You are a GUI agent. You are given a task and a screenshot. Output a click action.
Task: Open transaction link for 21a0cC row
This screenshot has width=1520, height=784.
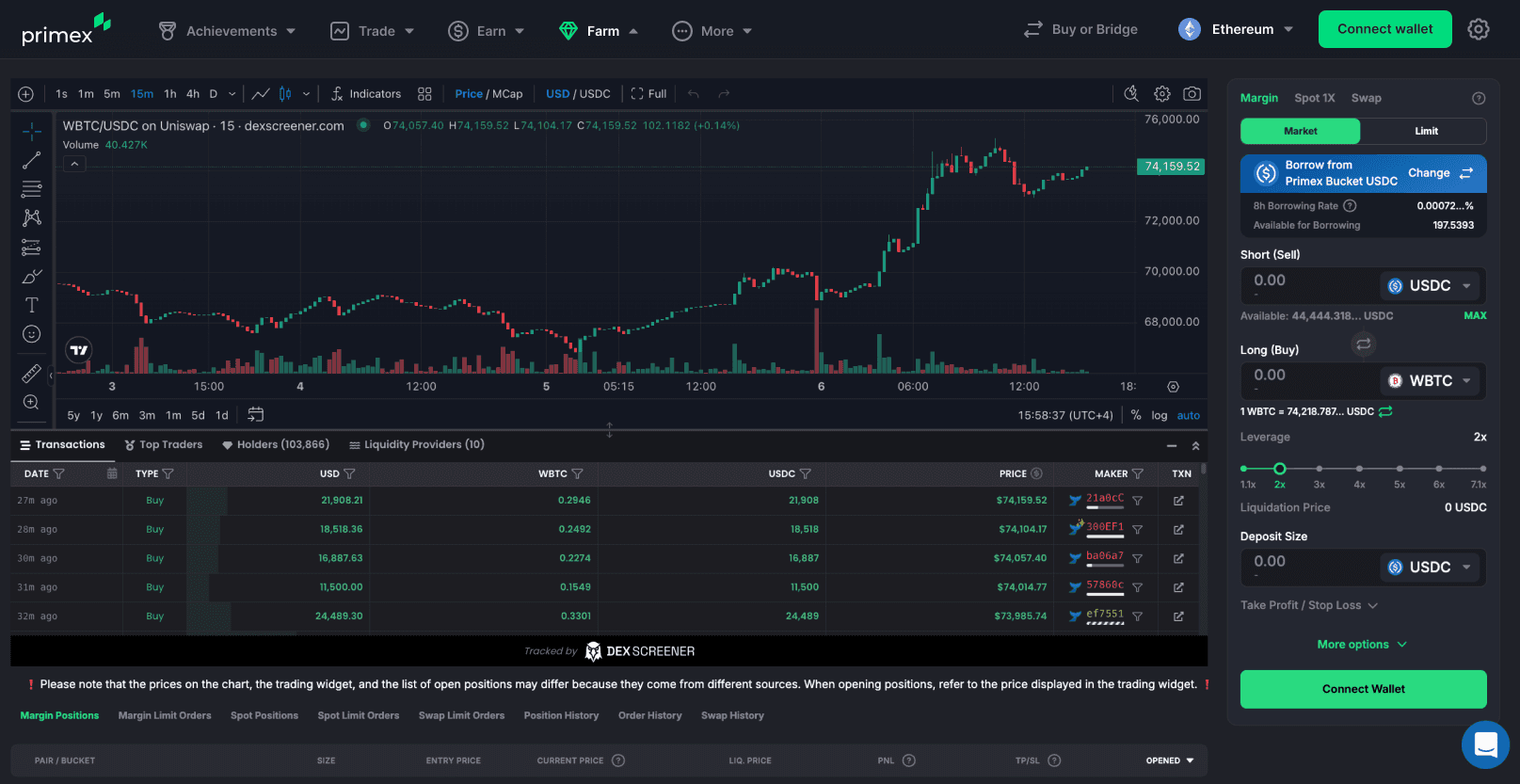[1178, 501]
